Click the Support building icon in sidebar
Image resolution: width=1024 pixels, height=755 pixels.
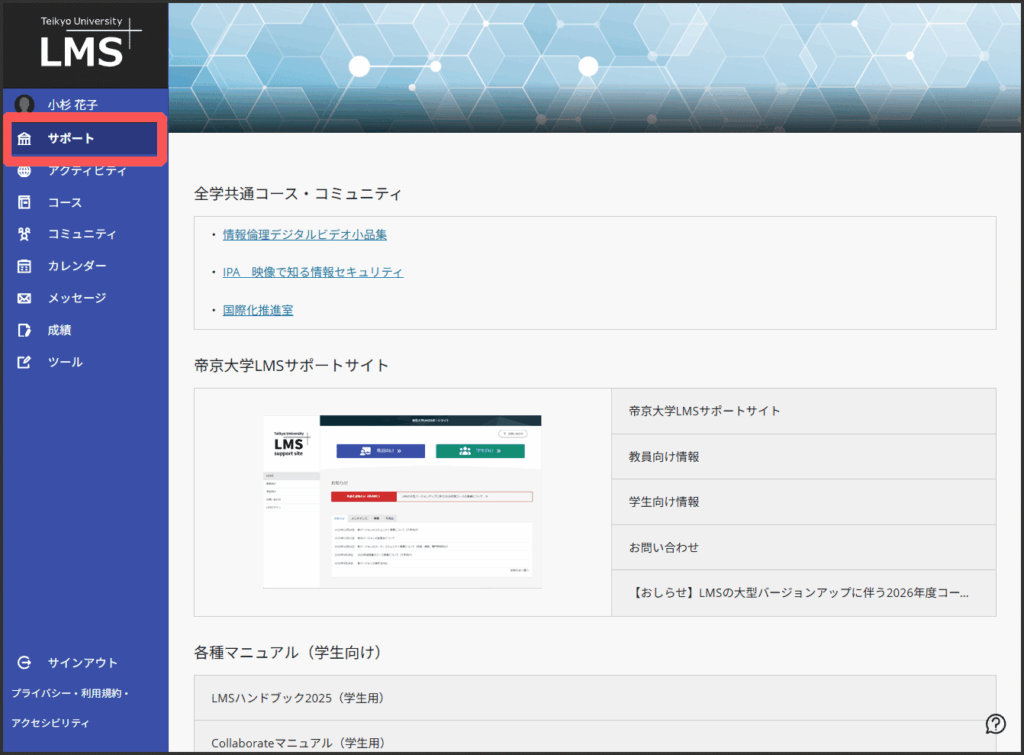[25, 139]
